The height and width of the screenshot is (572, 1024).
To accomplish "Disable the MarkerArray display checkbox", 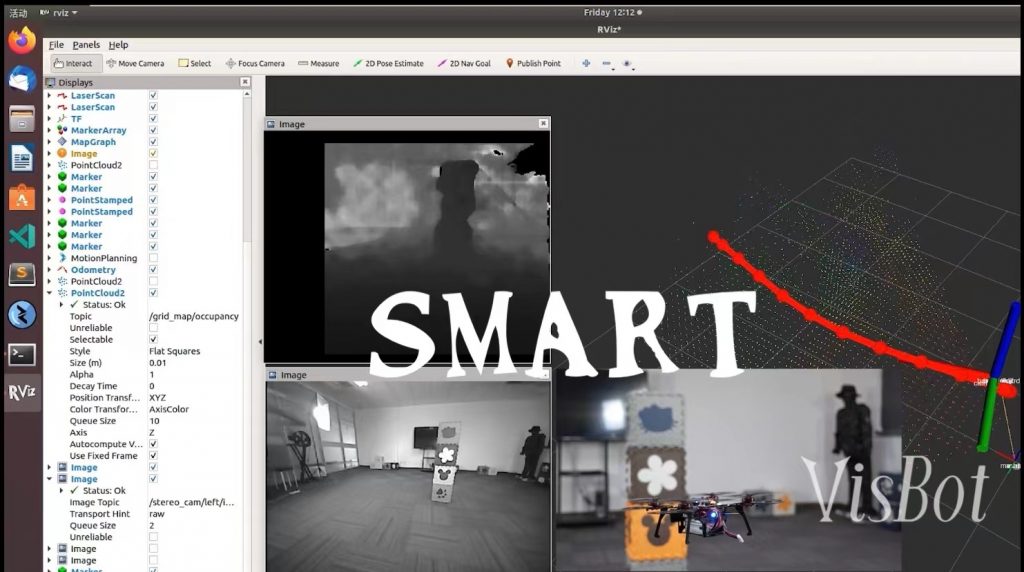I will [153, 130].
